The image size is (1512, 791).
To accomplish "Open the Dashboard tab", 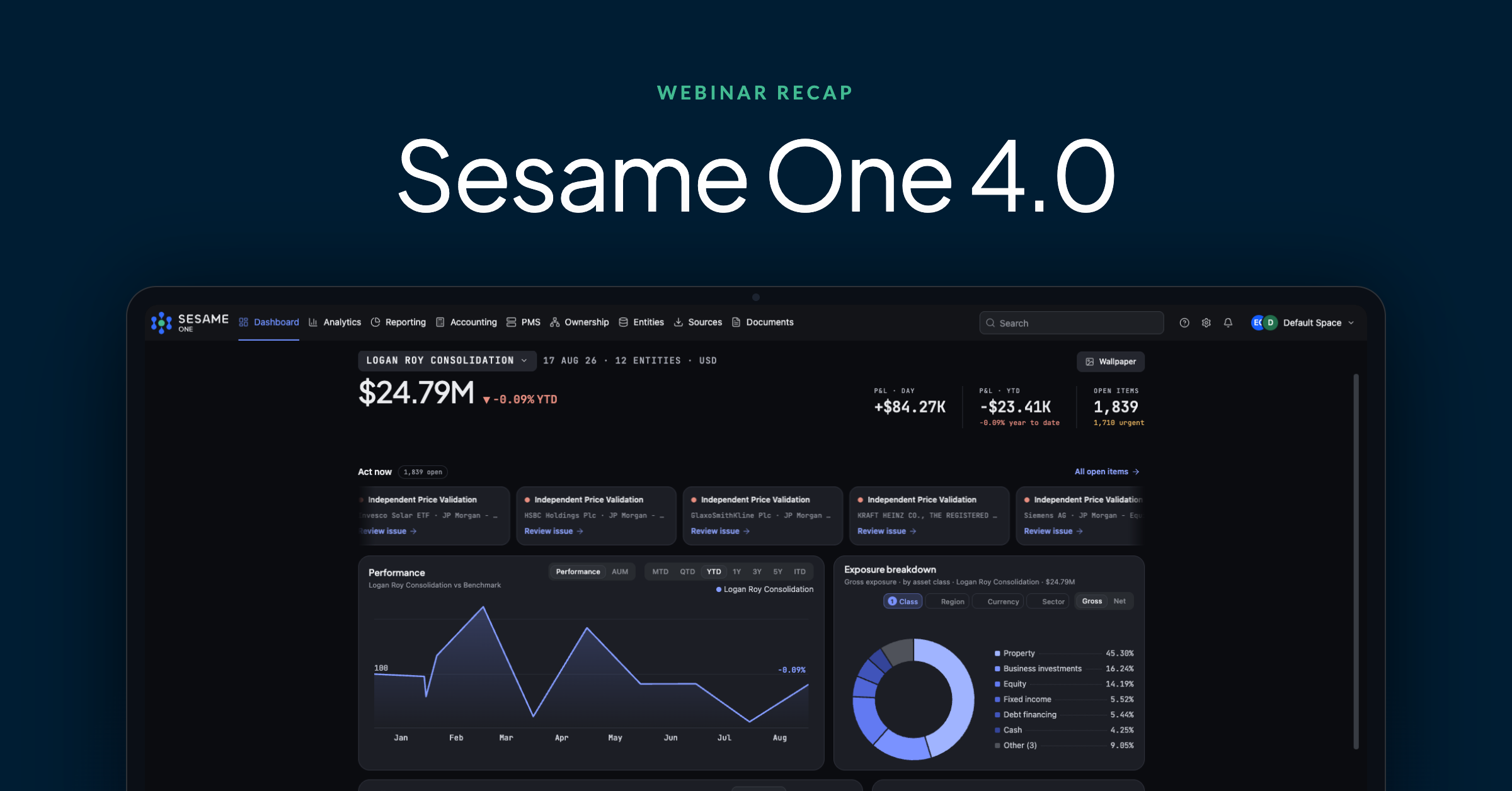I will coord(269,322).
